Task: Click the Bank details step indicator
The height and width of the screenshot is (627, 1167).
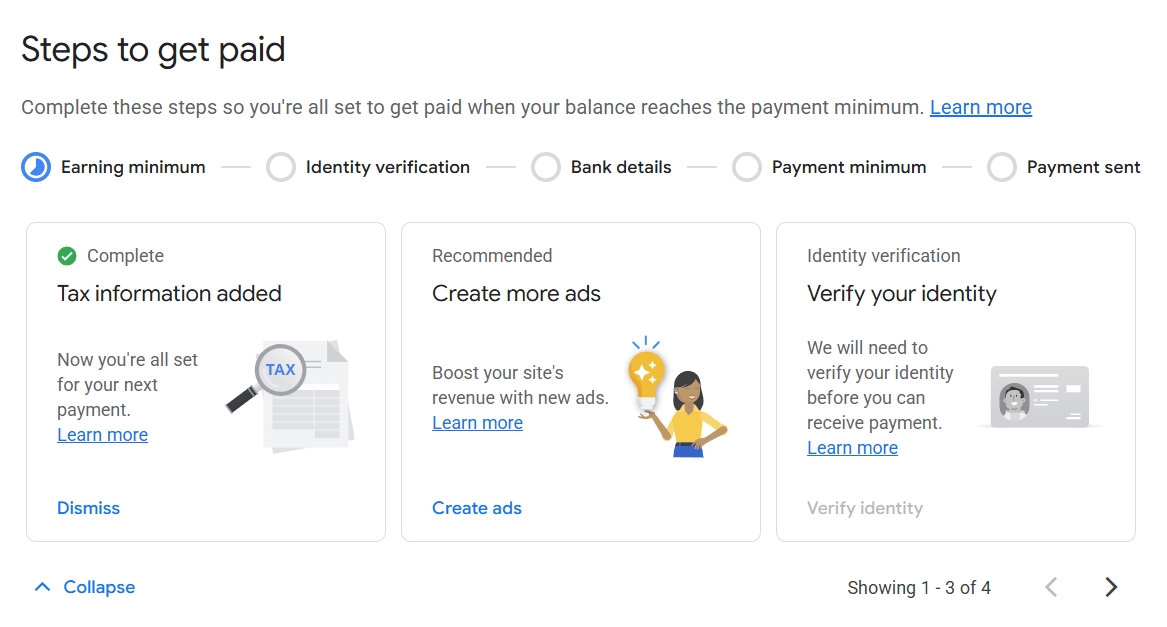Action: 546,167
